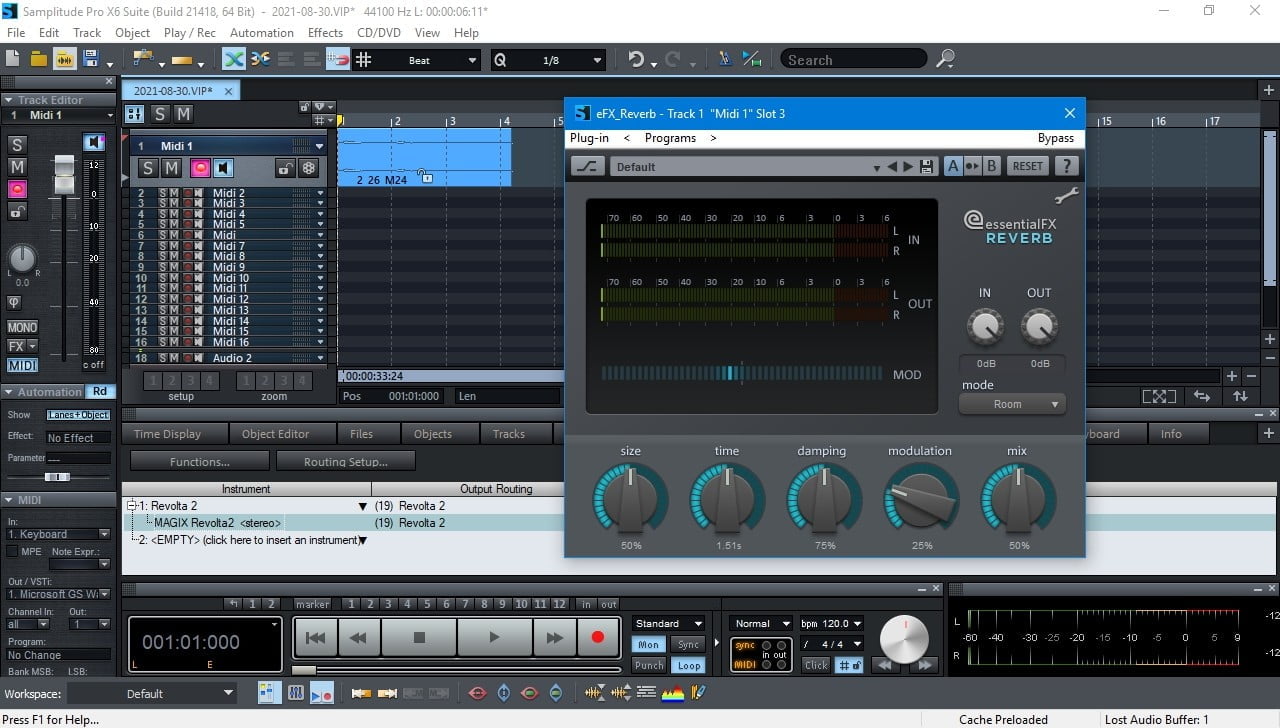This screenshot has width=1280, height=728.
Task: Click the magnifier icon next to Search
Action: [945, 60]
